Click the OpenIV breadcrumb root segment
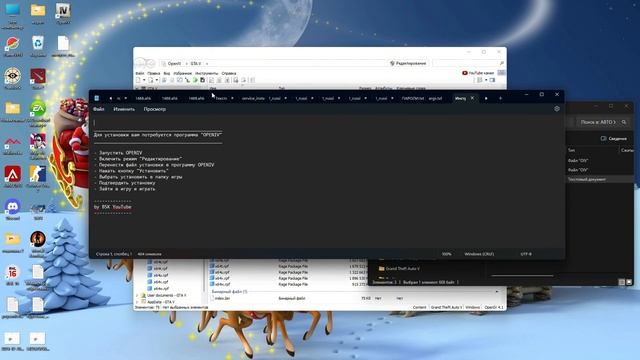The width and height of the screenshot is (640, 360). [x=174, y=64]
